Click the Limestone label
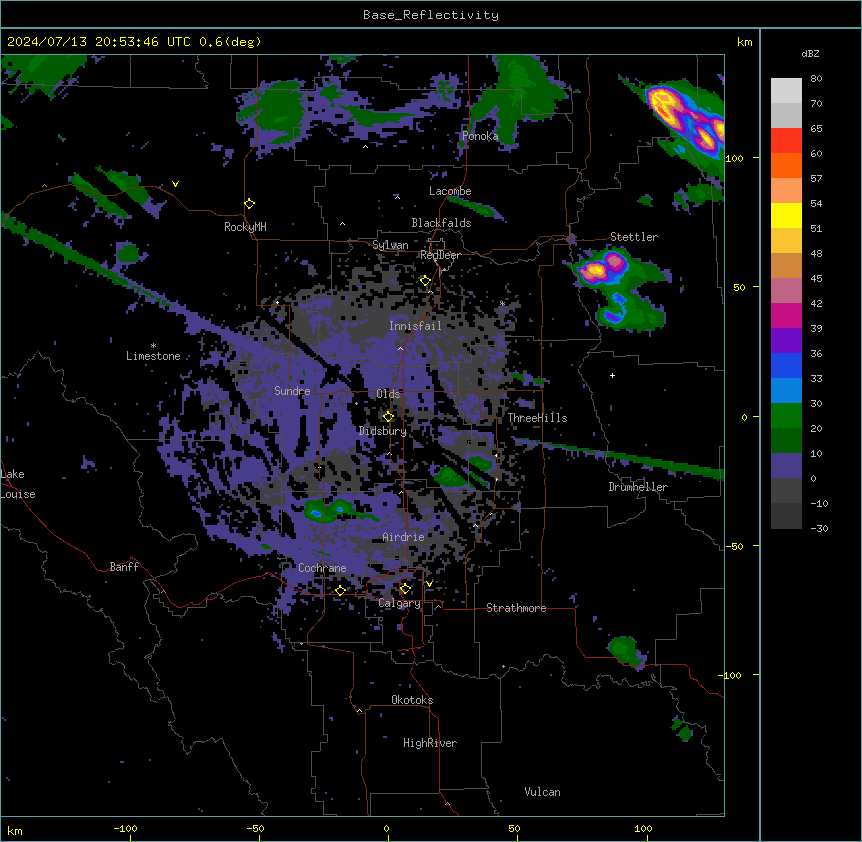This screenshot has width=862, height=842. pyautogui.click(x=153, y=356)
